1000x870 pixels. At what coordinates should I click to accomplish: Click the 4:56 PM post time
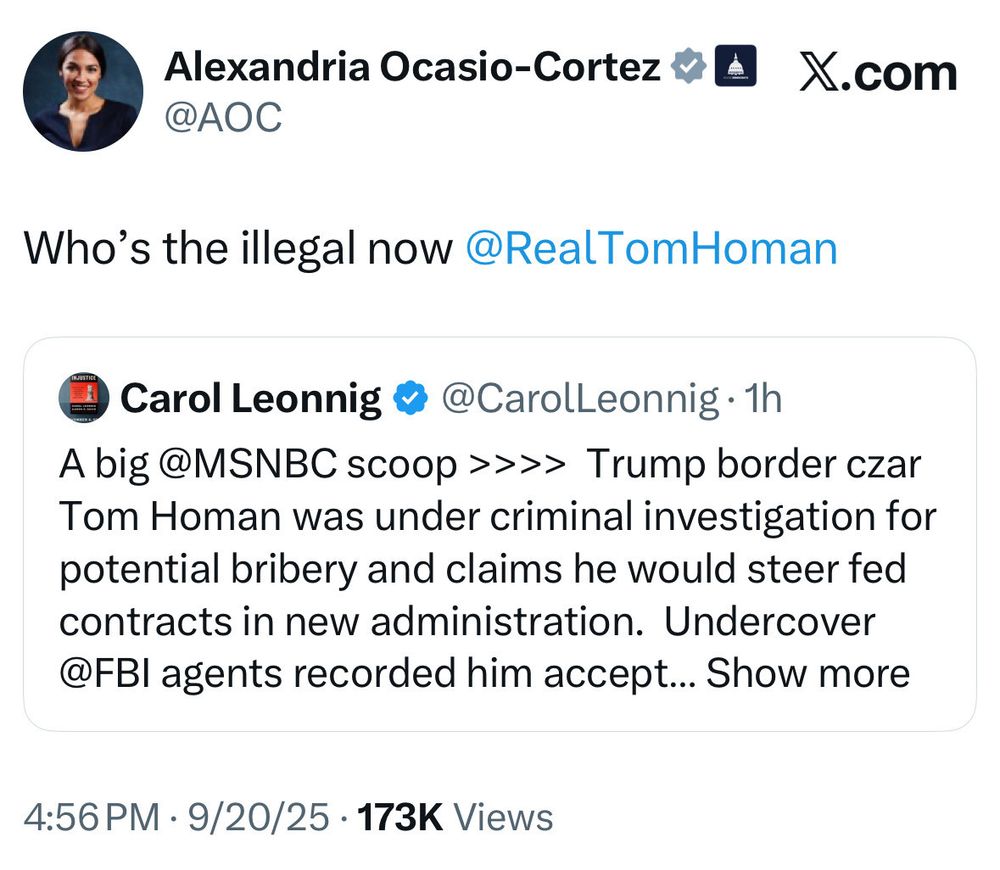click(x=92, y=817)
